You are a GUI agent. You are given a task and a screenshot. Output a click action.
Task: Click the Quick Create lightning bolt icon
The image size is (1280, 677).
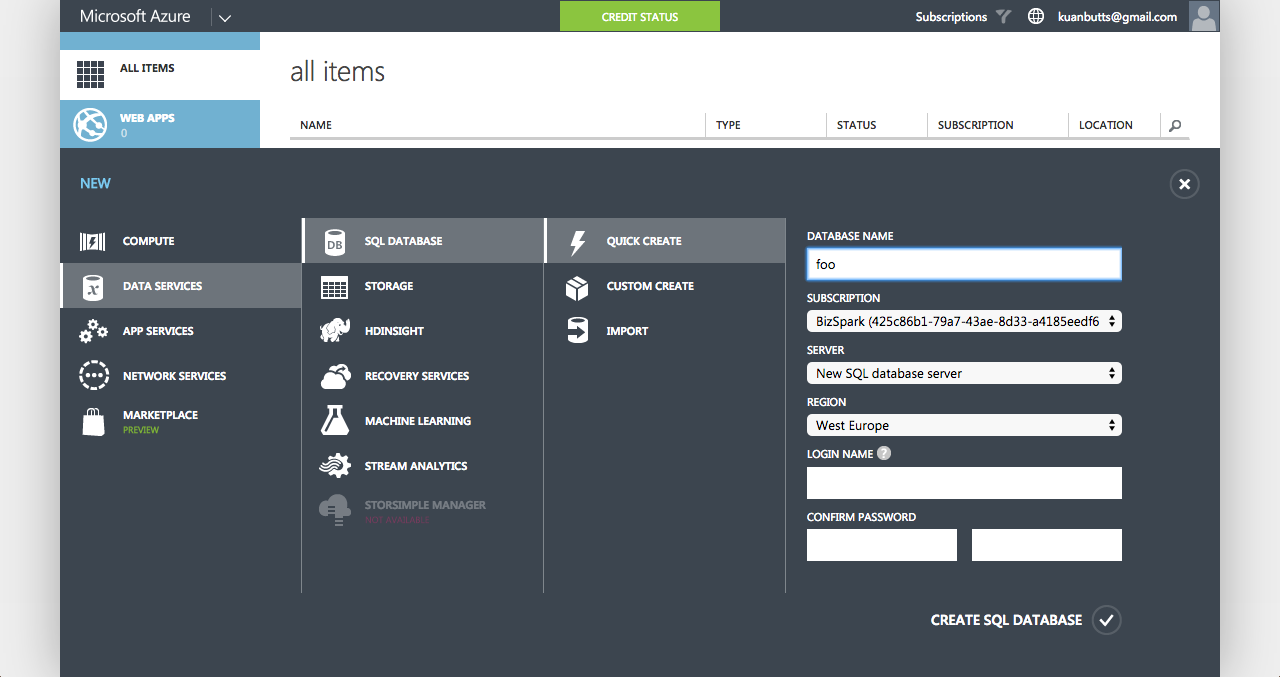[x=577, y=242]
